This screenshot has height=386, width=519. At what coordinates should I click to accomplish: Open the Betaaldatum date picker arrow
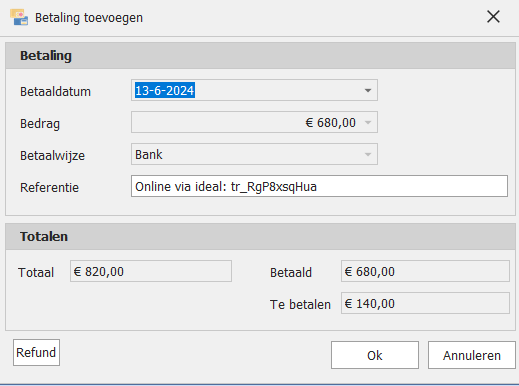[x=368, y=90]
